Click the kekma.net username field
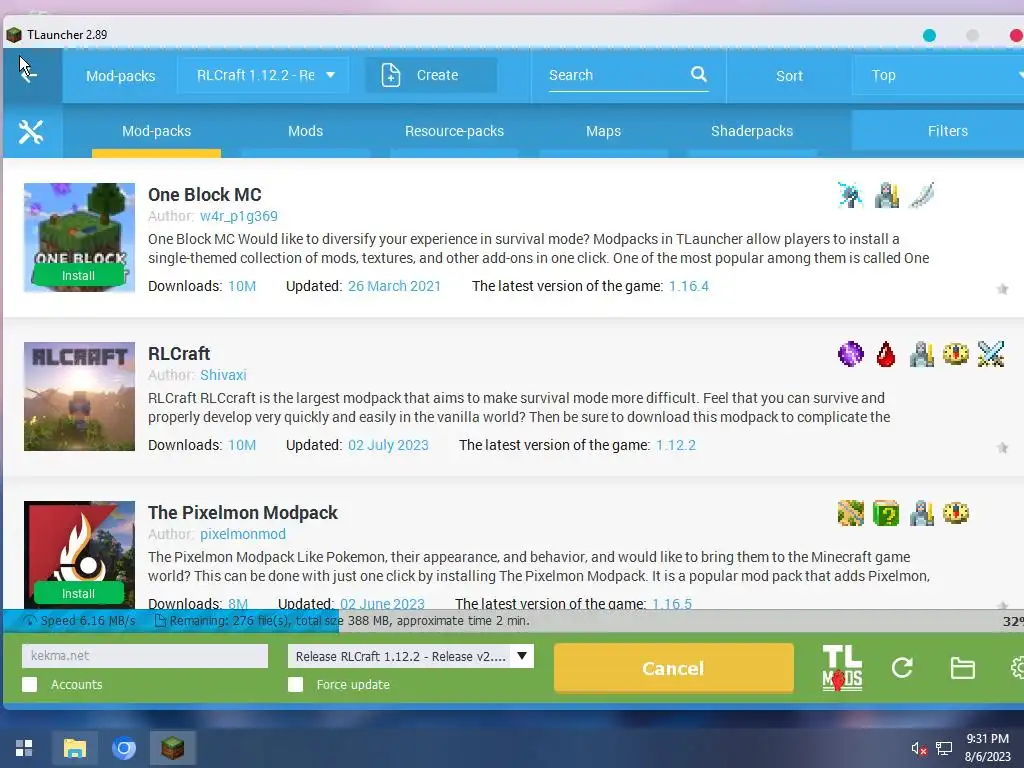The image size is (1024, 768). click(x=145, y=656)
